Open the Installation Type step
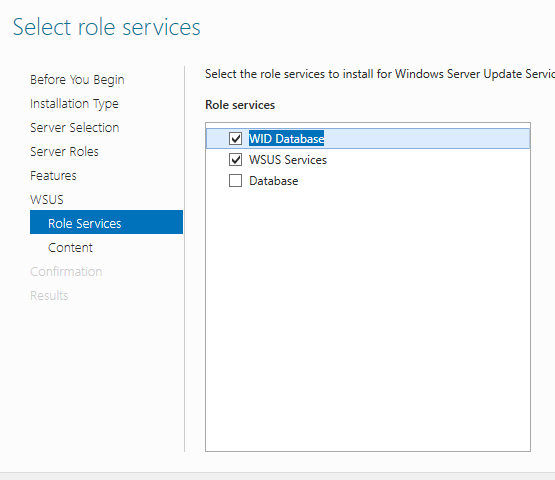 point(74,104)
